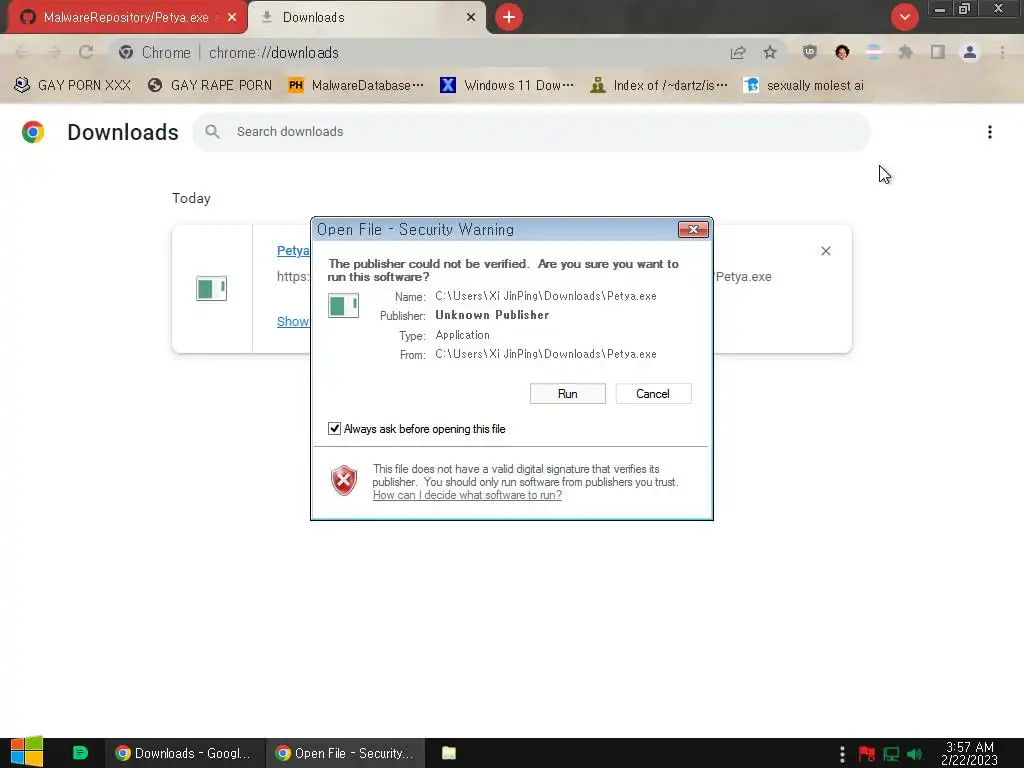Click the Petya.exe file icon in the dialog
The height and width of the screenshot is (768, 1024).
(344, 306)
